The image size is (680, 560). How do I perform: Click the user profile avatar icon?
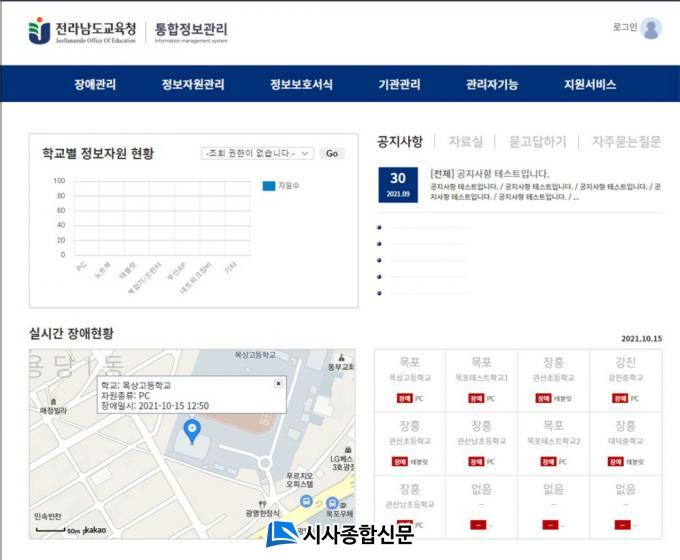651,29
